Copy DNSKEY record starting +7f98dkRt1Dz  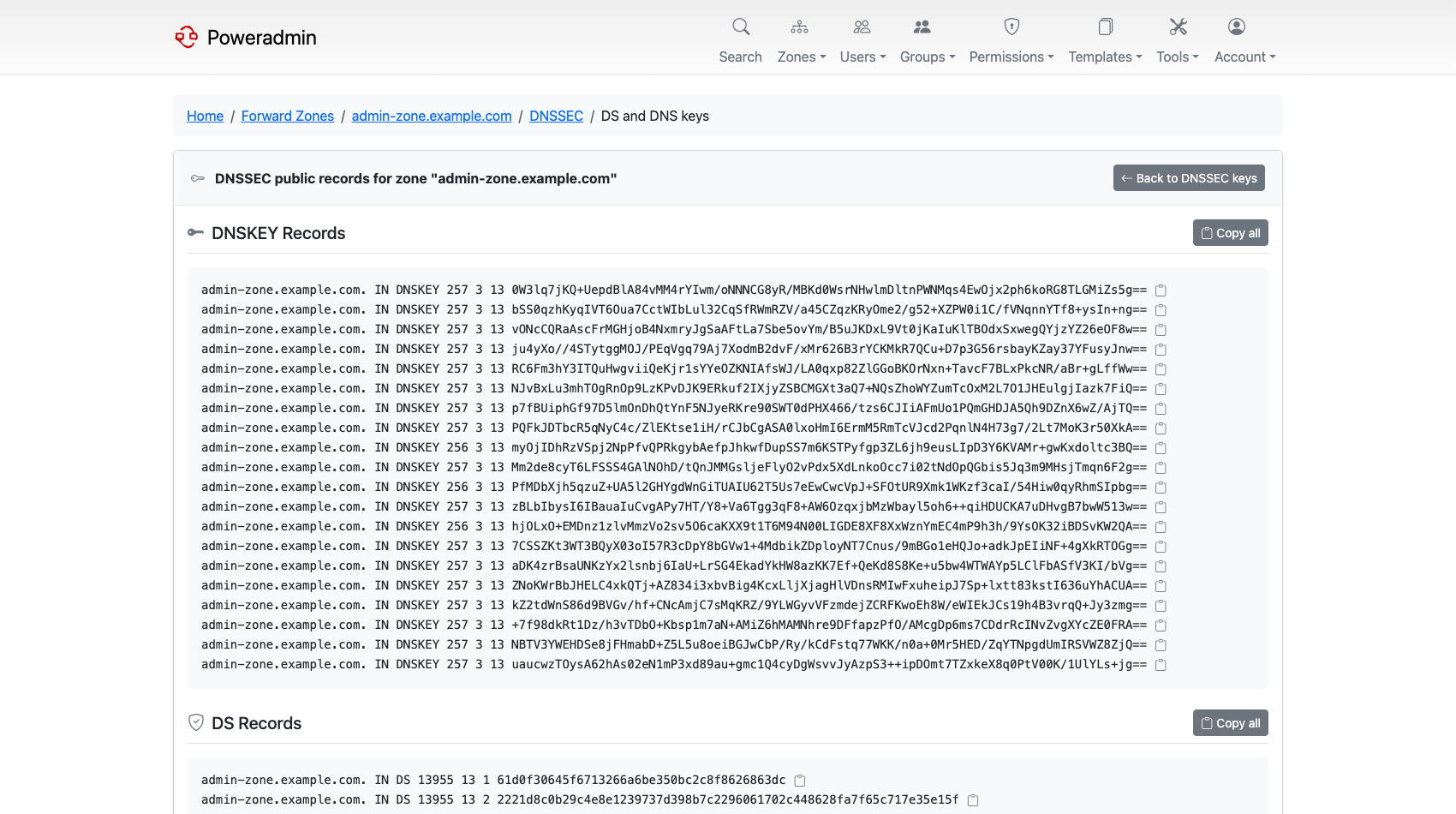(x=1161, y=625)
